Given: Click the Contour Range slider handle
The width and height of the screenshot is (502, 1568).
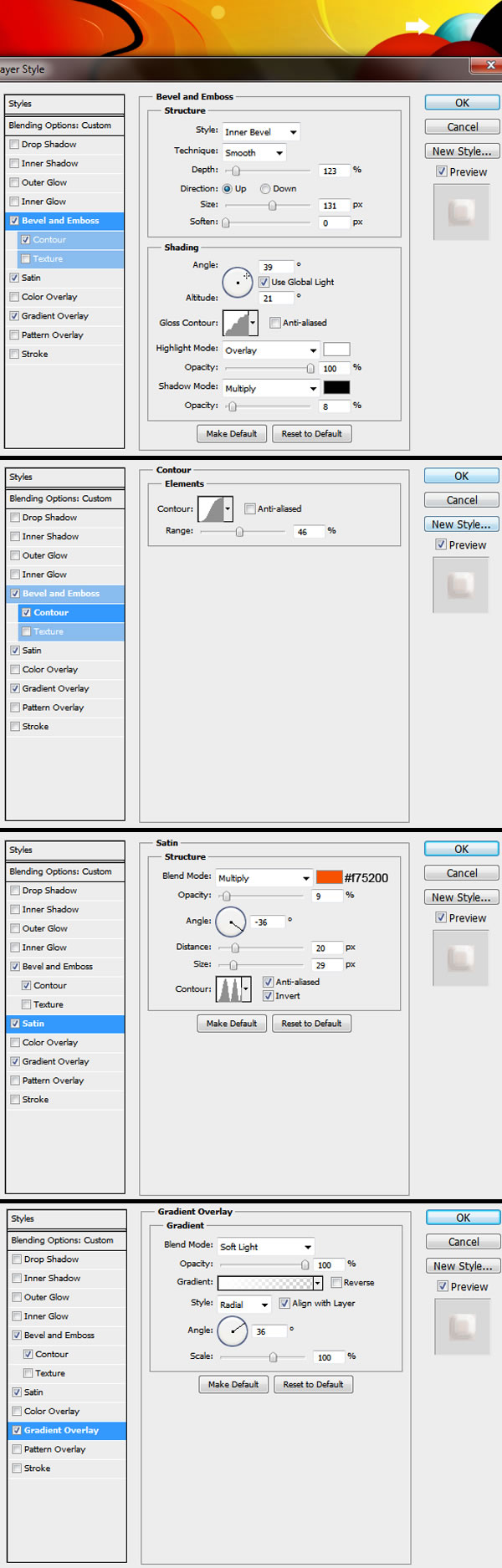Looking at the screenshot, I should tap(240, 532).
